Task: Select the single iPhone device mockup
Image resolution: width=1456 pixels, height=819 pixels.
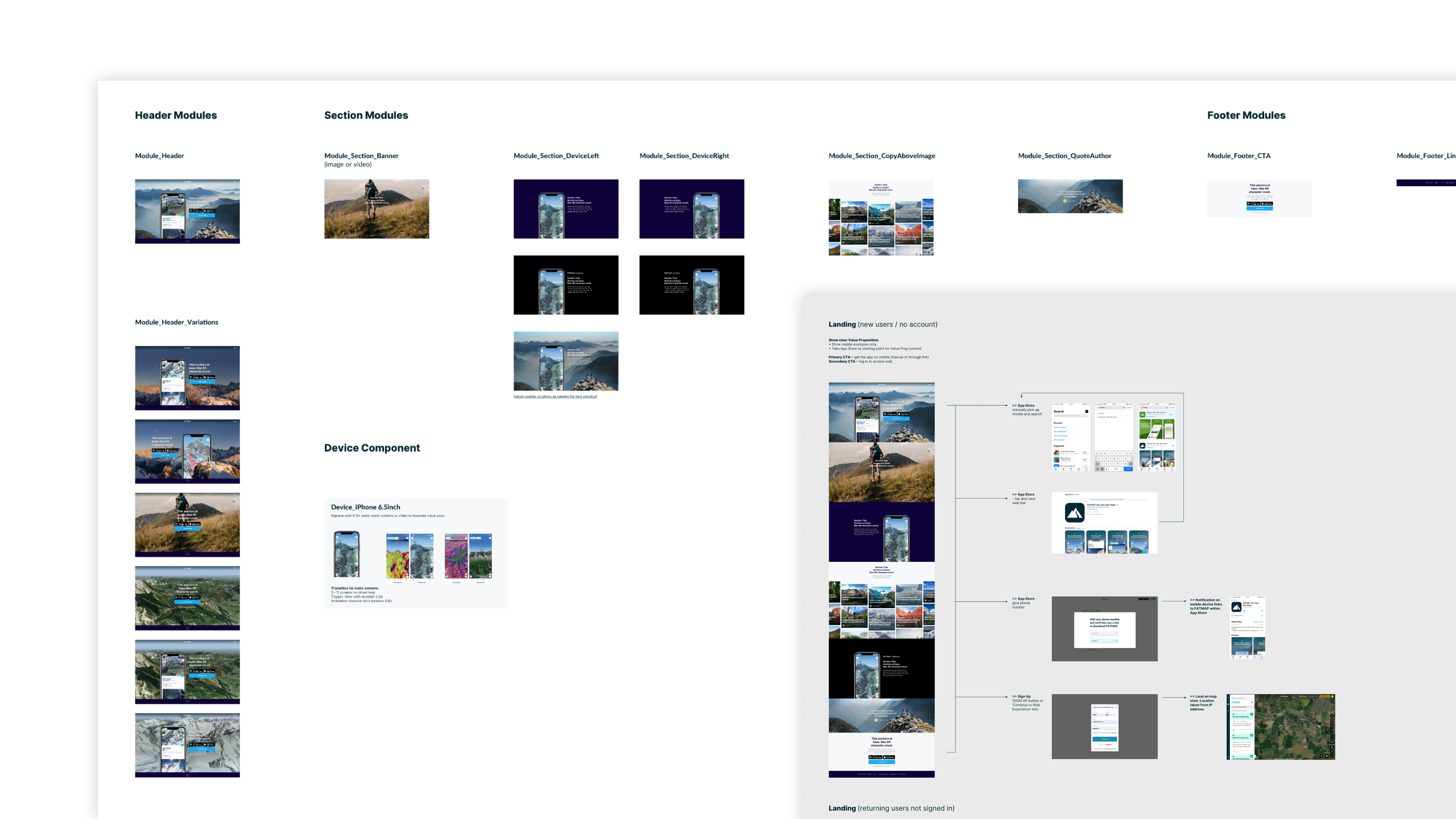Action: [x=347, y=554]
